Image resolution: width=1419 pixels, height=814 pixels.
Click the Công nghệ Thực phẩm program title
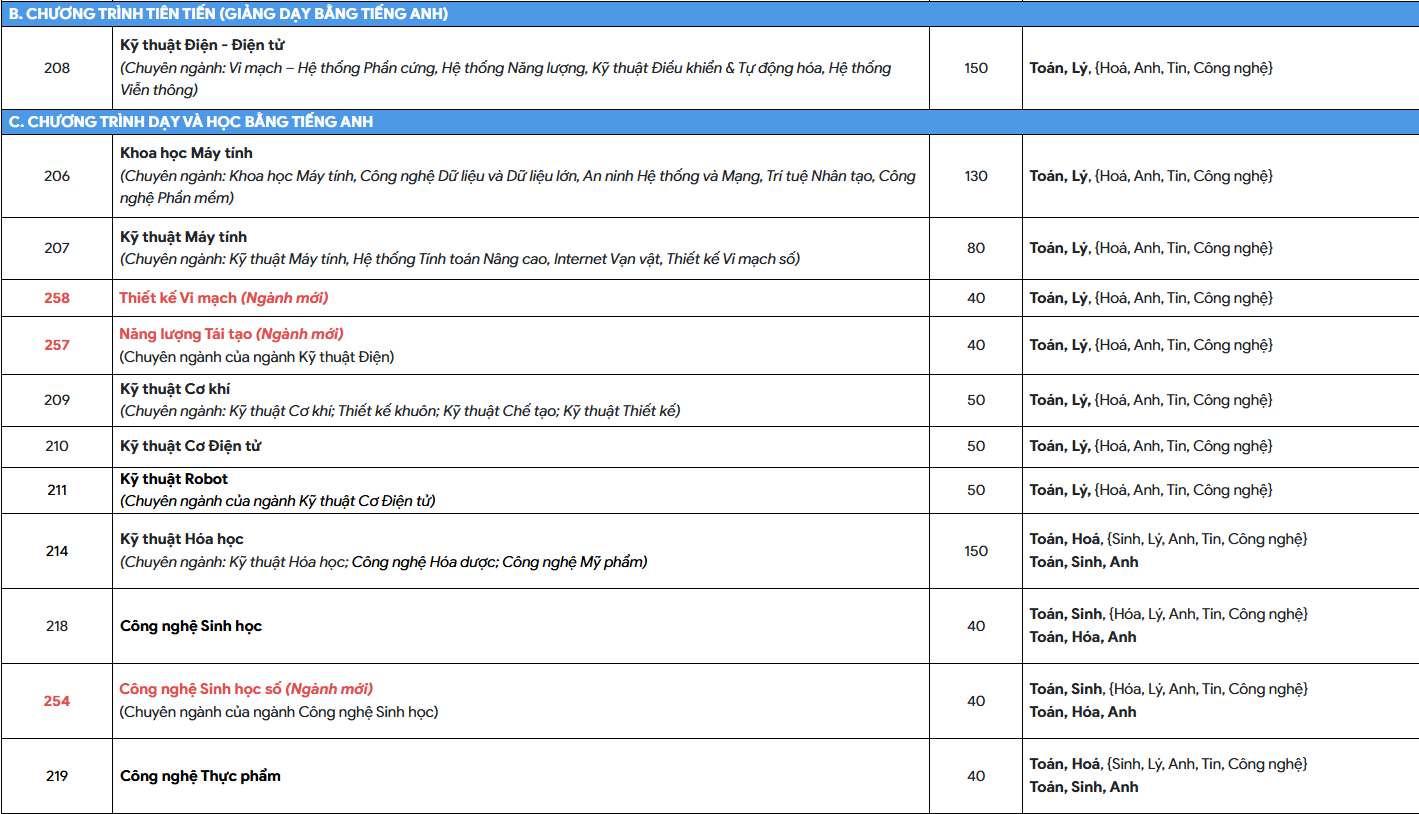200,776
